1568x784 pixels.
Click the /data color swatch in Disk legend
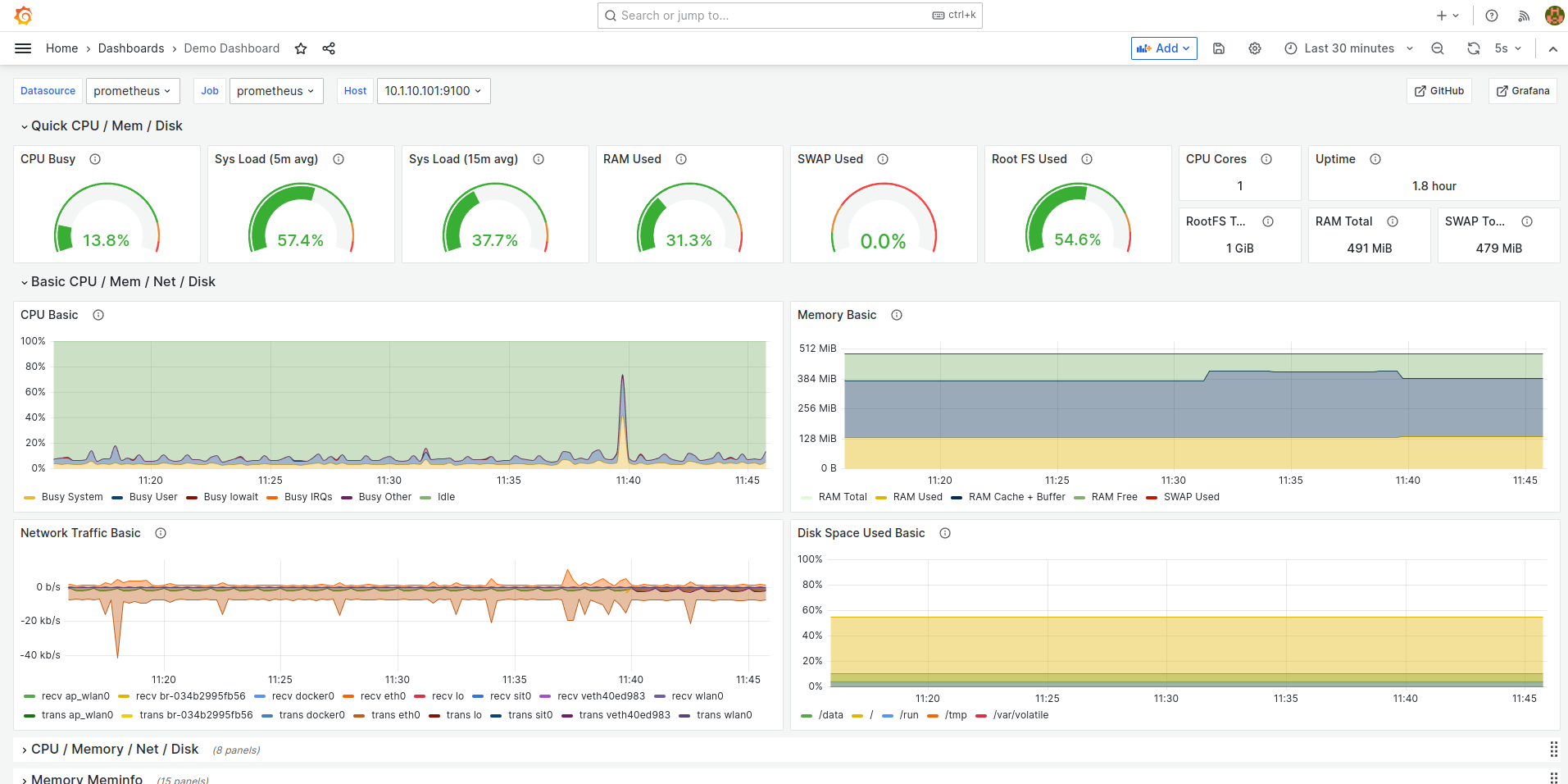pos(807,715)
